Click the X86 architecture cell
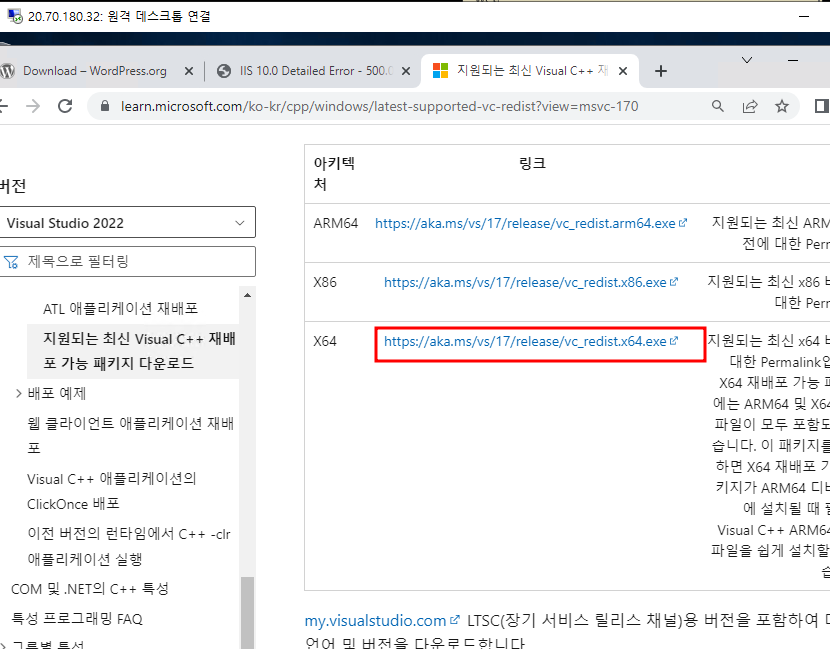This screenshot has width=830, height=649. click(325, 282)
